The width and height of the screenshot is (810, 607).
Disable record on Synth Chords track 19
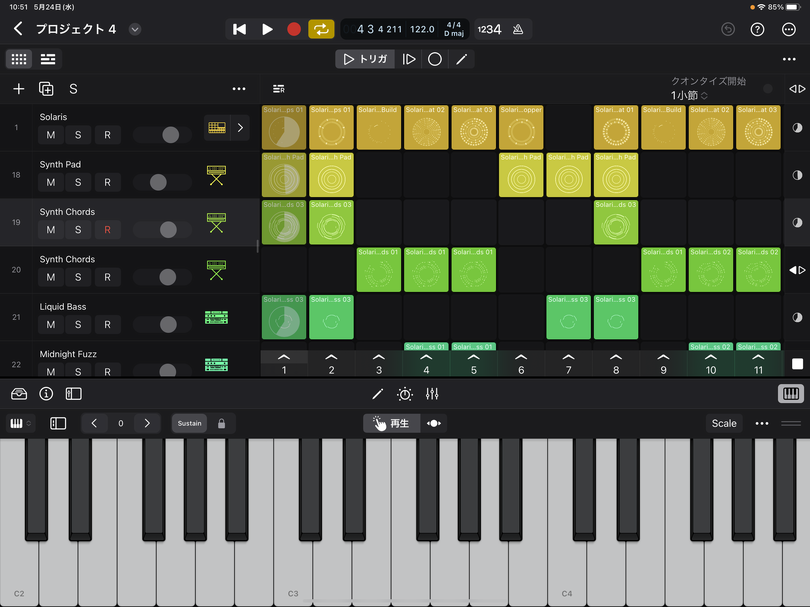(x=107, y=230)
